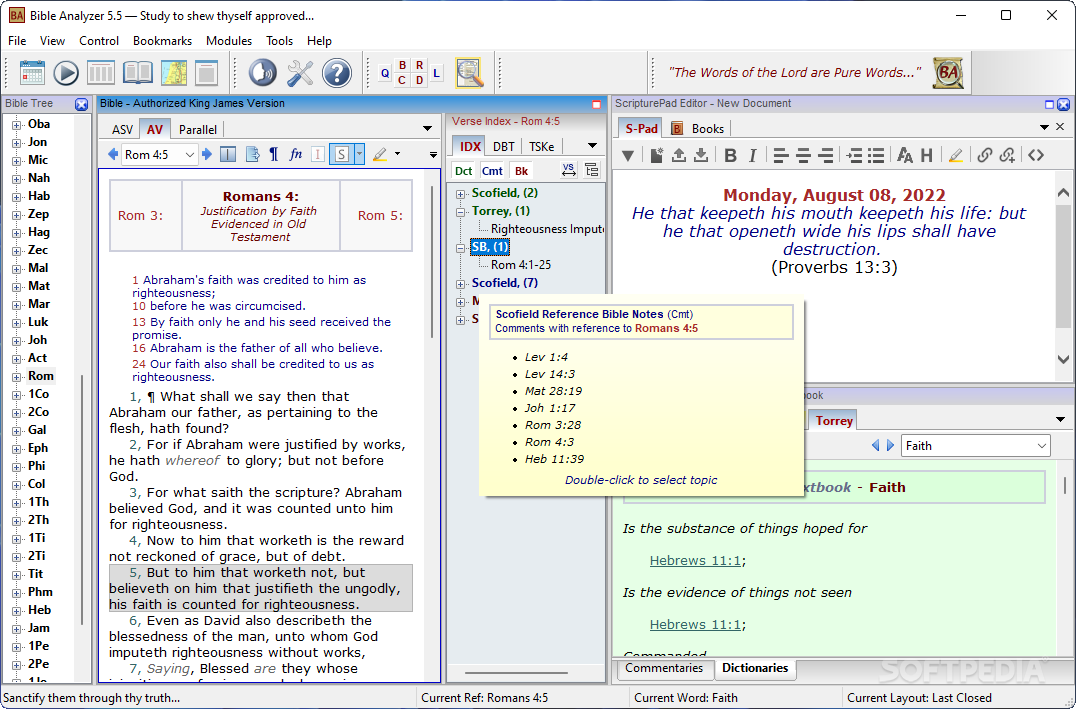Open the Tools menu
Image resolution: width=1076 pixels, height=709 pixels.
tap(279, 40)
